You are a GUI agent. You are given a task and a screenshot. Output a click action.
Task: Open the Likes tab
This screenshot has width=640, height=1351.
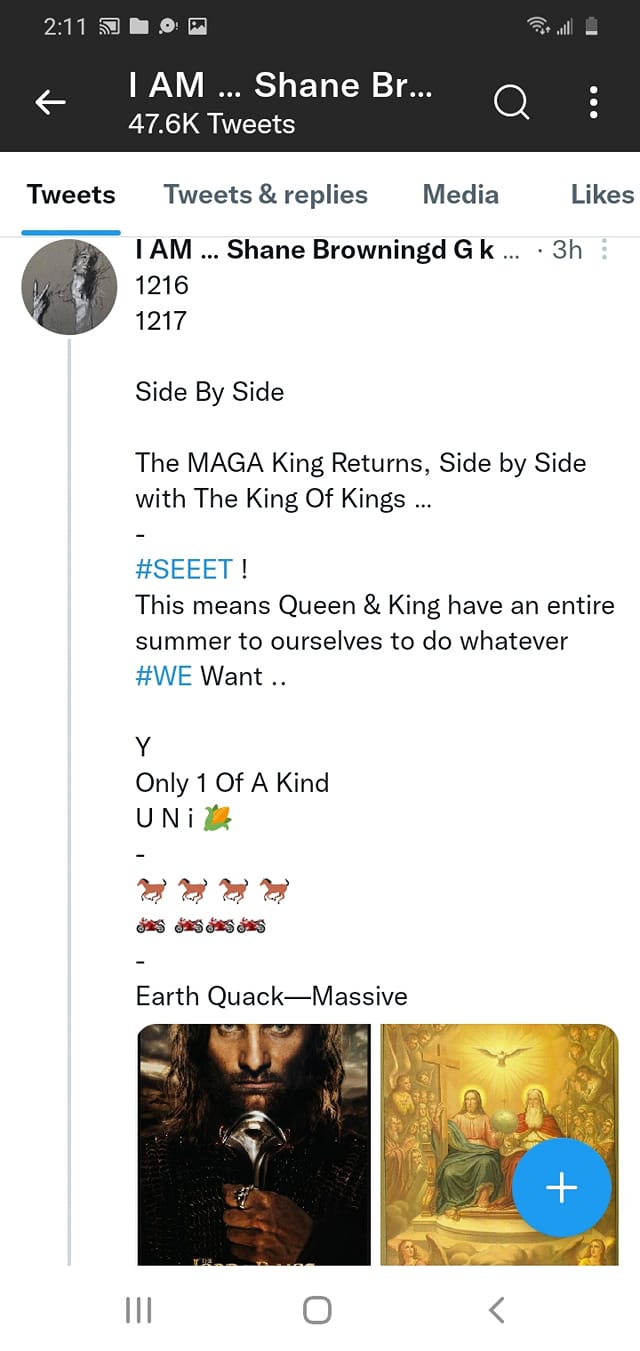click(602, 194)
